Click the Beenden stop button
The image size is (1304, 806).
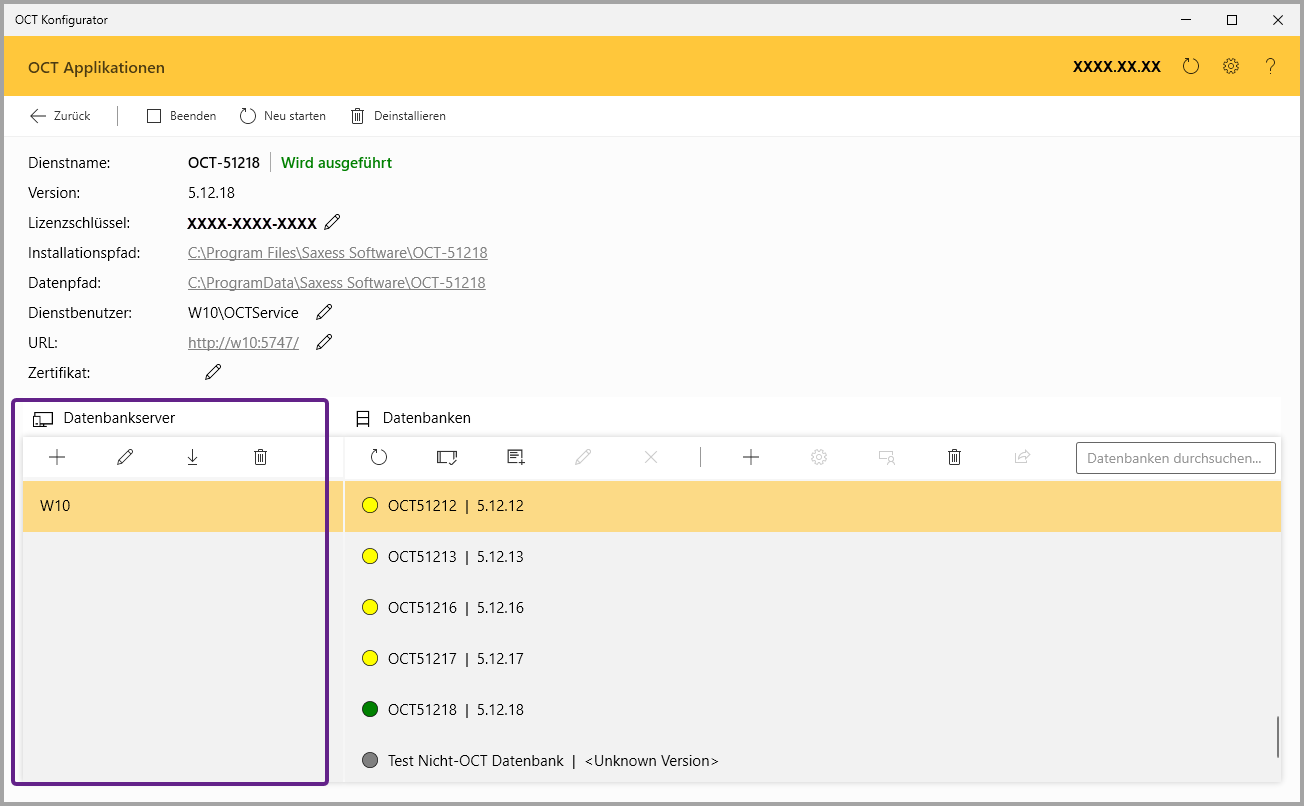tap(182, 116)
